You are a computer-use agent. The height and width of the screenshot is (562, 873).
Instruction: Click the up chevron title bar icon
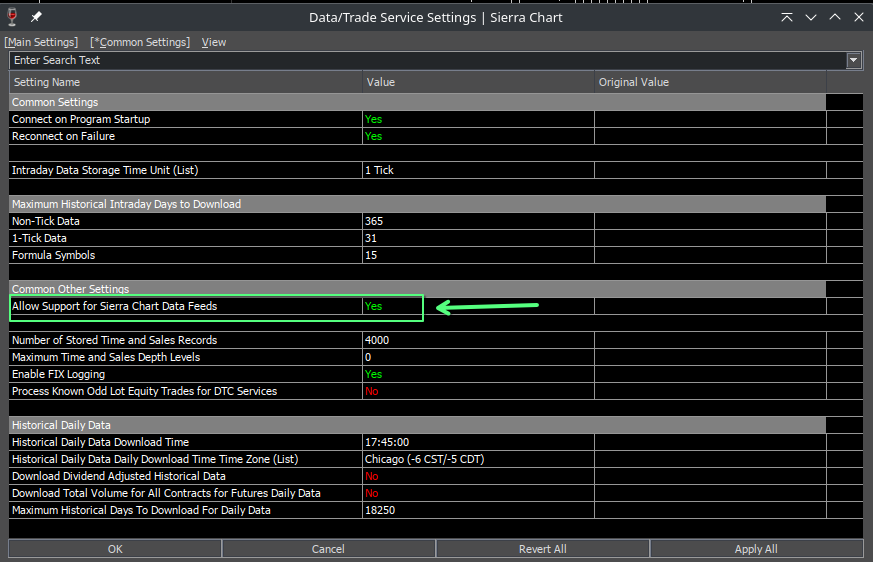tap(835, 17)
